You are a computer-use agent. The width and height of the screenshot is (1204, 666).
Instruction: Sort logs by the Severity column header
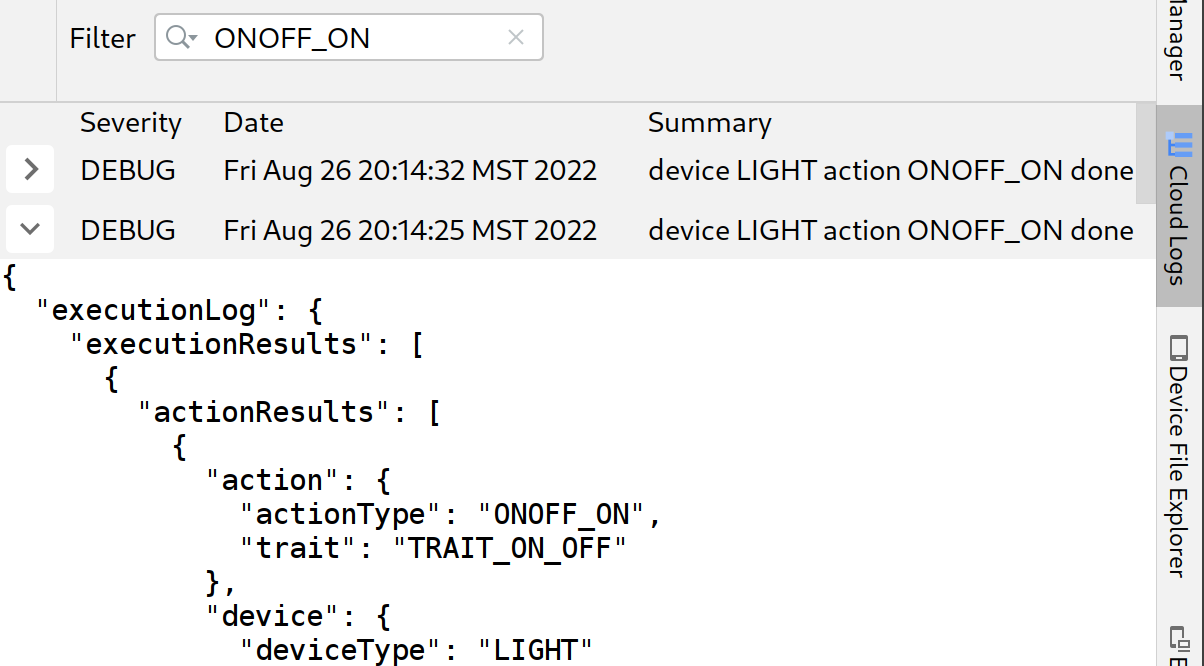click(130, 122)
